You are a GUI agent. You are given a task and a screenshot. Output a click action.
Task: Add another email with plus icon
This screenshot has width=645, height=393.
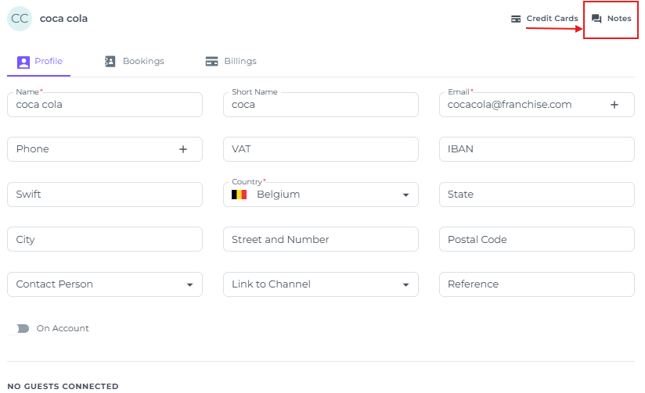[614, 105]
